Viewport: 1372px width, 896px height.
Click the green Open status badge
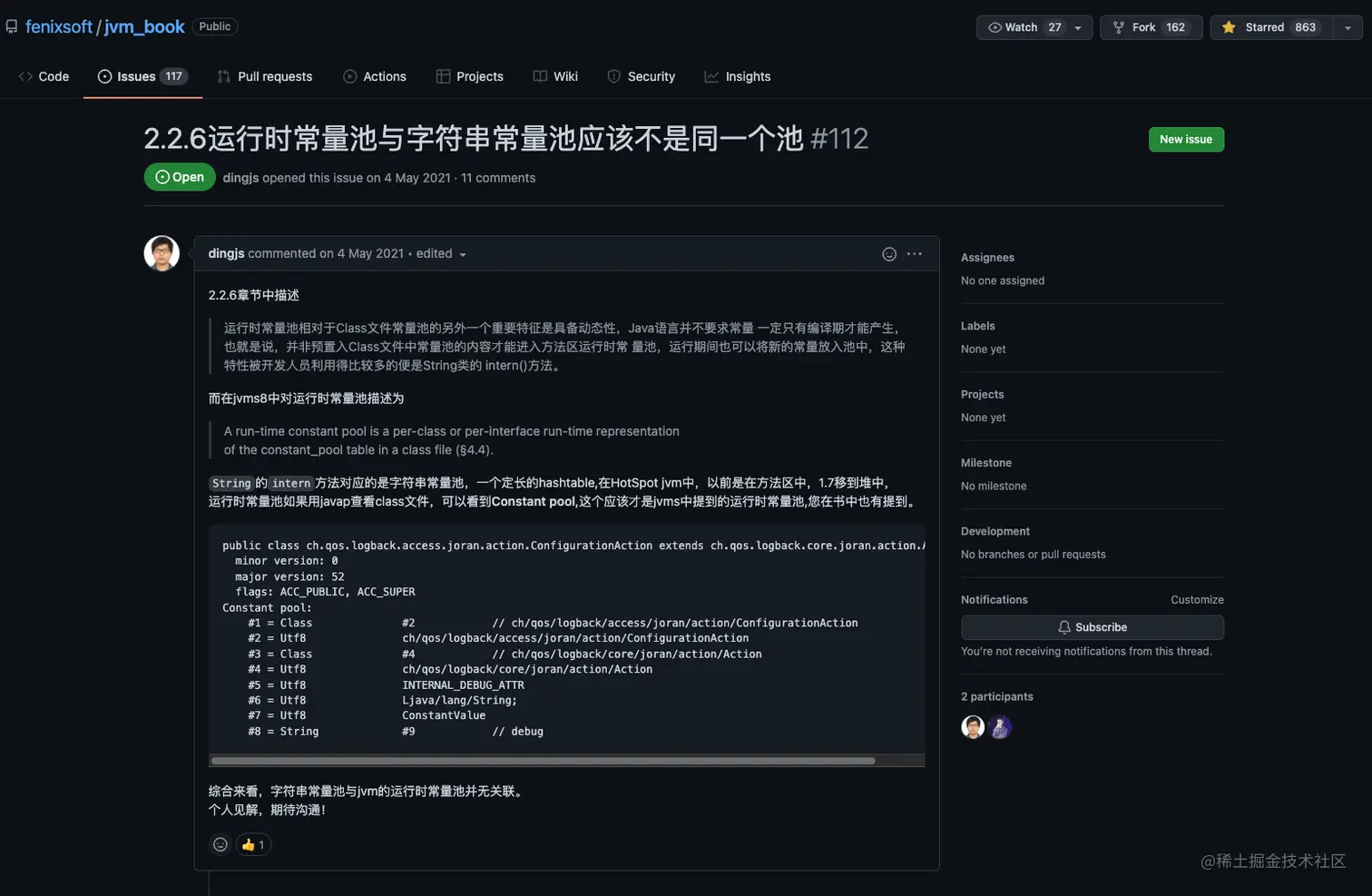point(180,177)
